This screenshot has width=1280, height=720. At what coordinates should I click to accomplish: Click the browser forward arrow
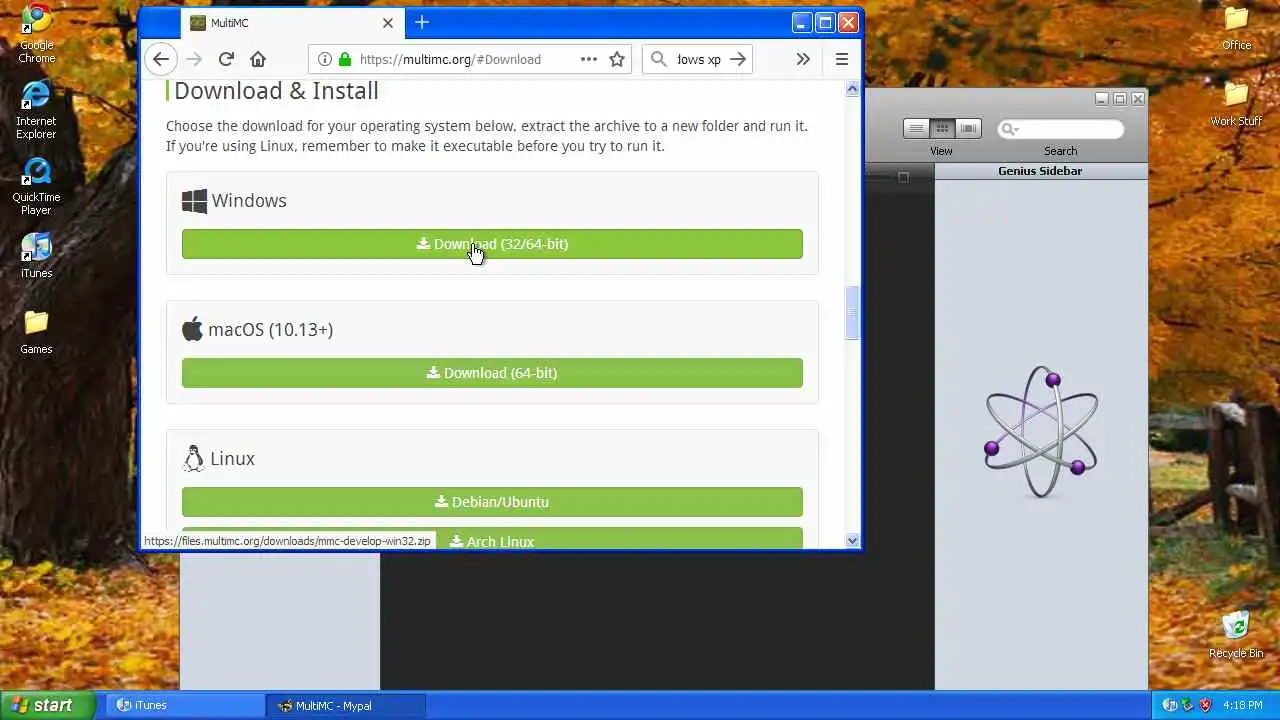point(194,59)
